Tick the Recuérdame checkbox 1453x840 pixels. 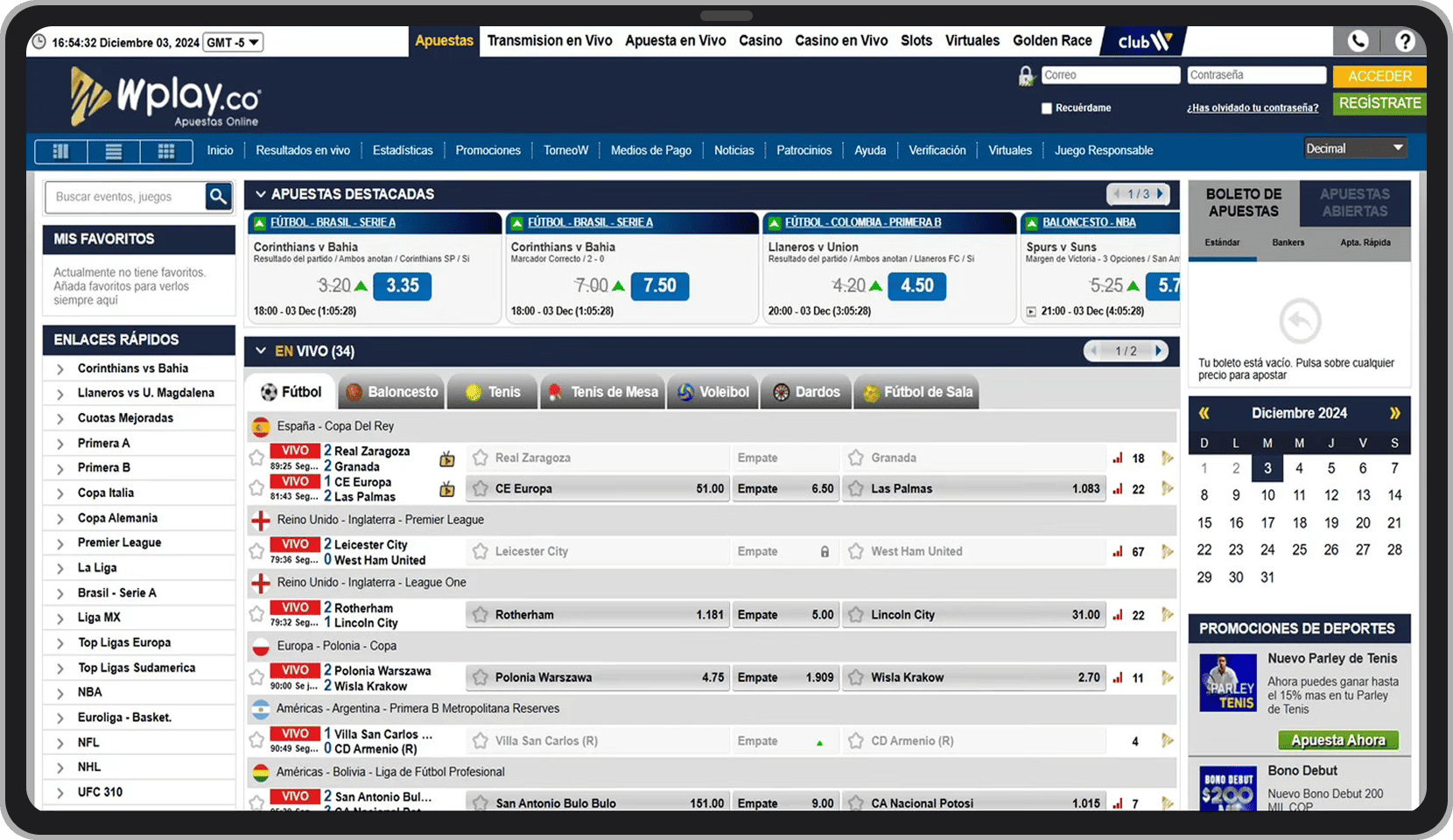tap(1046, 108)
